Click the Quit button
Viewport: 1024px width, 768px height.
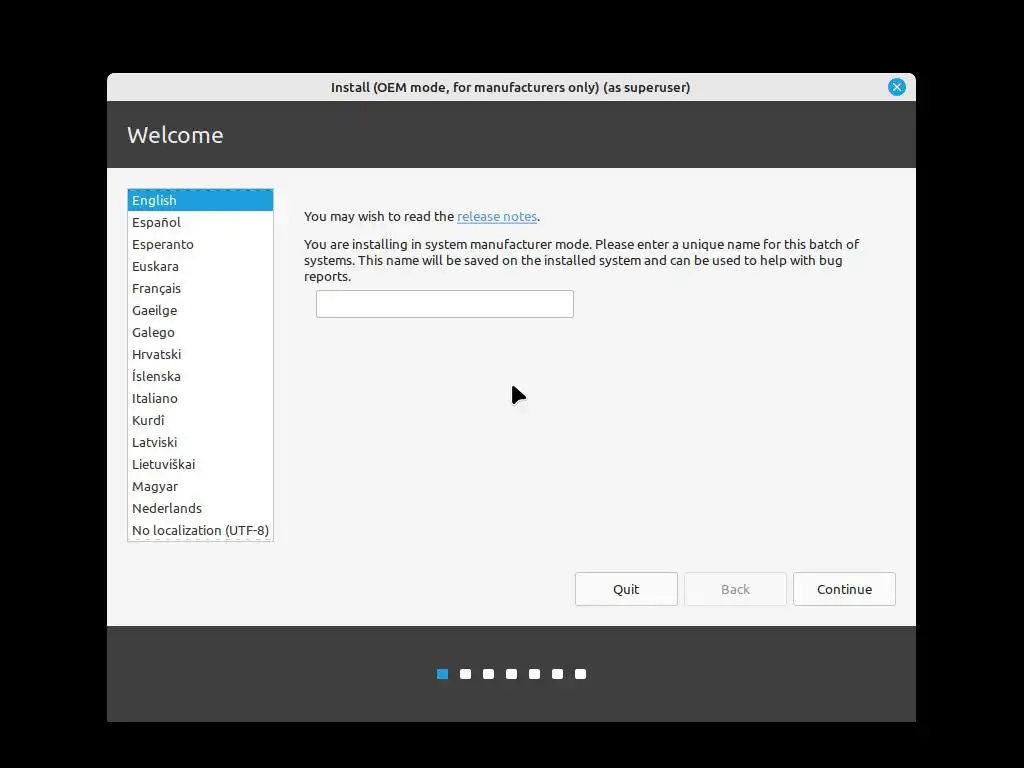point(626,589)
